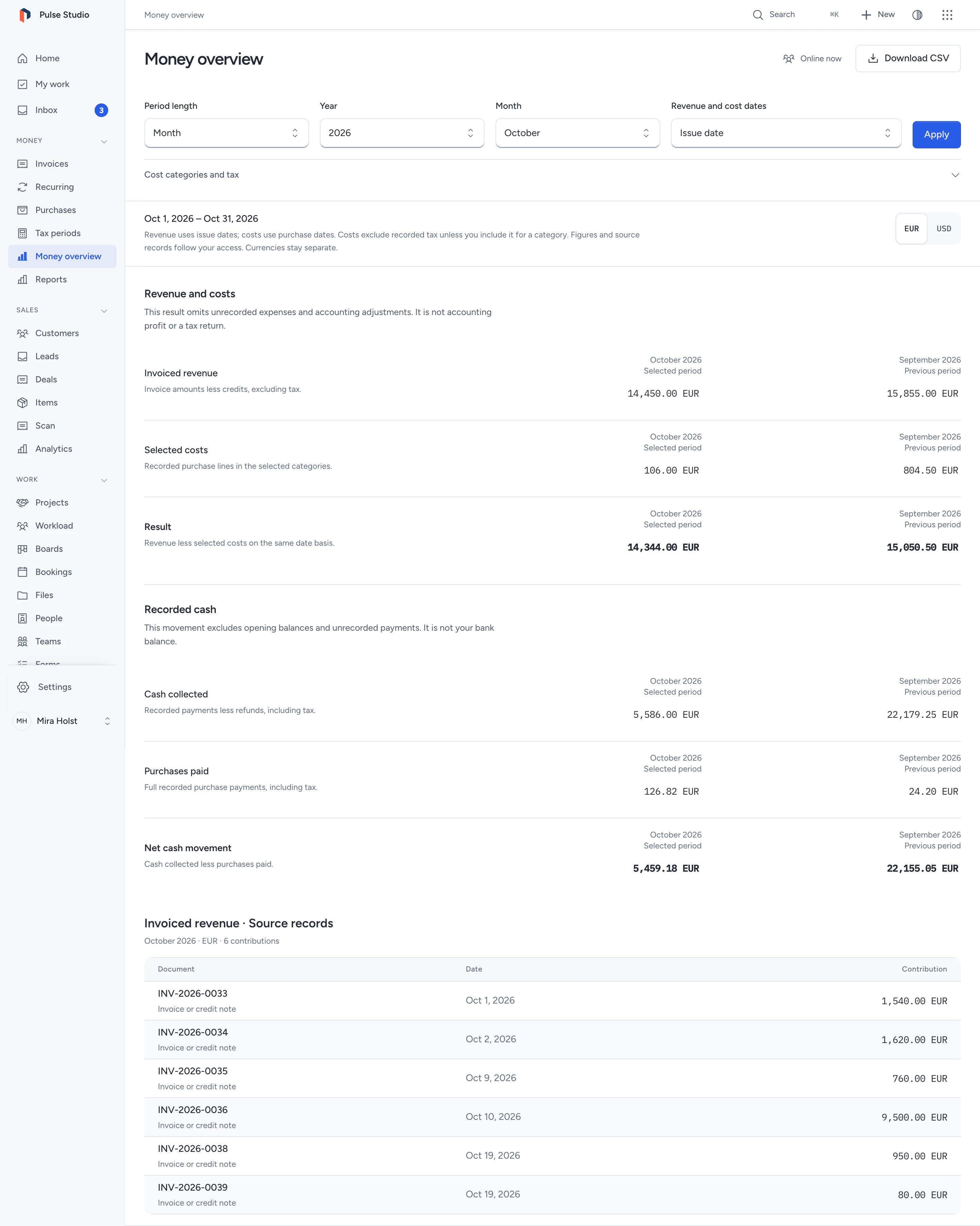Click the Tax periods calculator icon

tap(23, 233)
